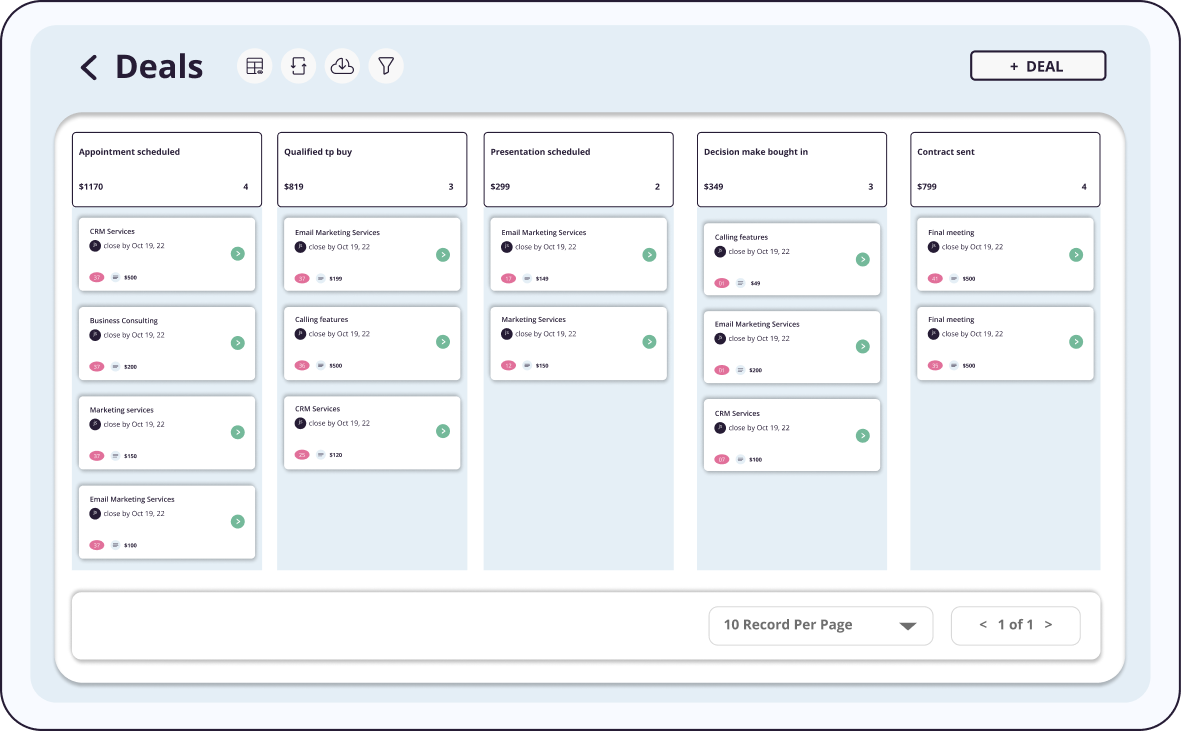Screen dimensions: 1181x731
Task: Click the CRM Services title in Qualified column
Action: click(317, 409)
